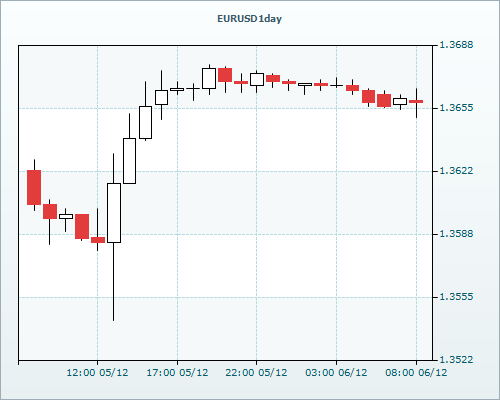Select the 1.3655 price axis label
The width and height of the screenshot is (500, 400).
456,108
